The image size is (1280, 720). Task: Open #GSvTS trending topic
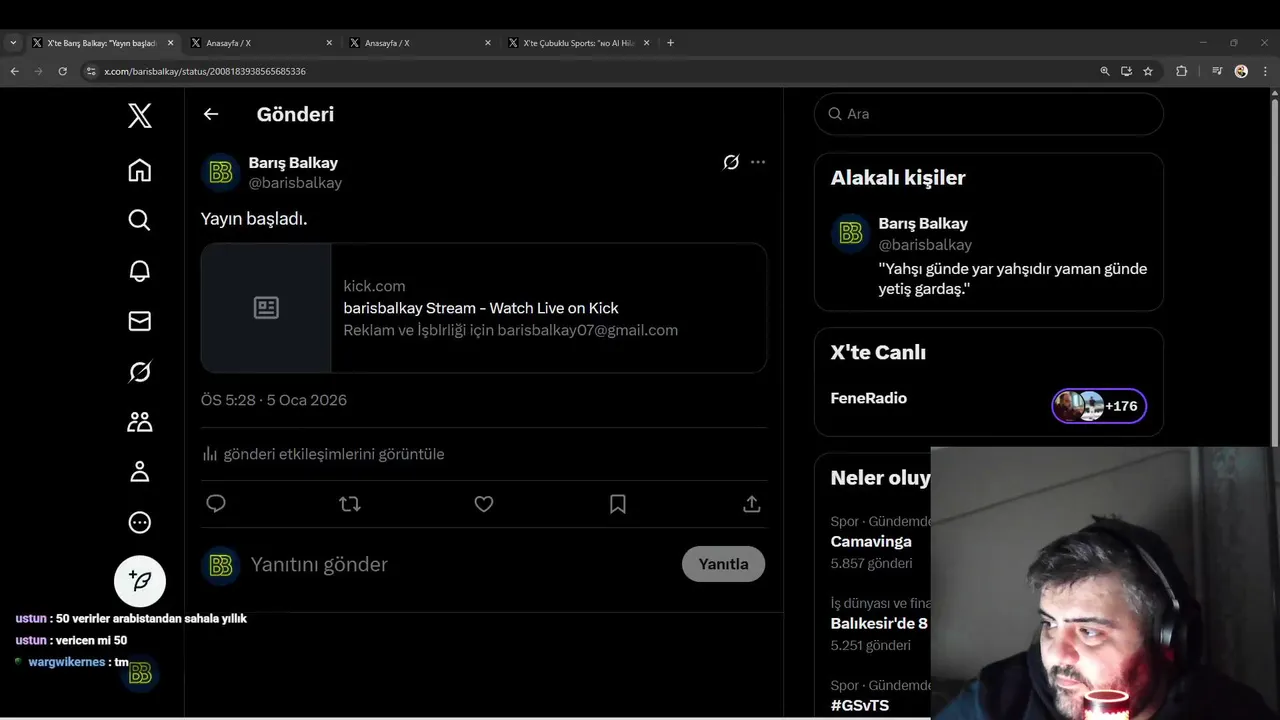tap(860, 706)
